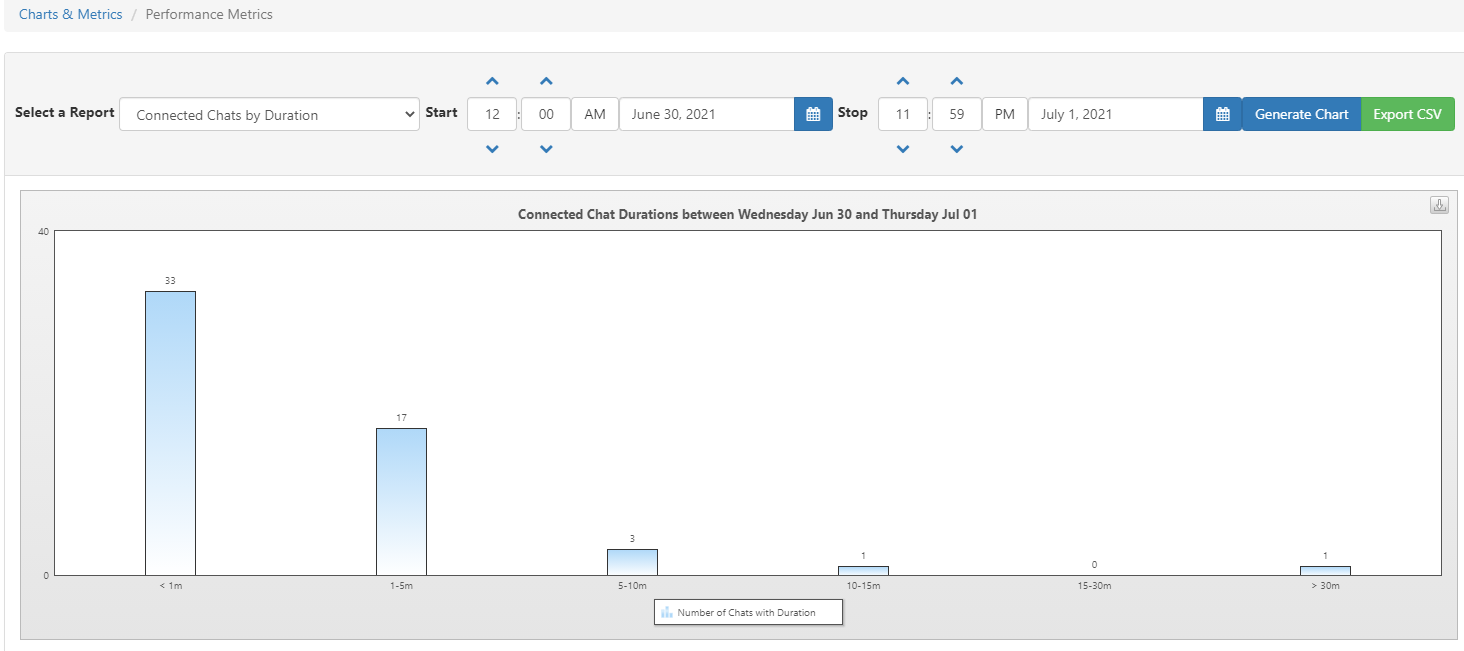Click the '5-10m' bar with 3 chats

point(632,562)
